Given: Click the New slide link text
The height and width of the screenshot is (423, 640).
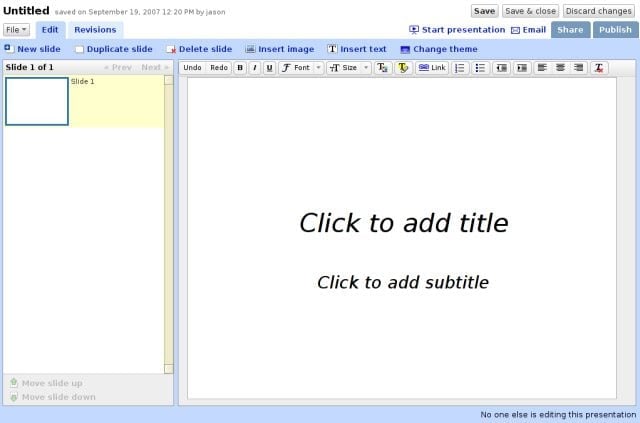Looking at the screenshot, I should (x=39, y=49).
